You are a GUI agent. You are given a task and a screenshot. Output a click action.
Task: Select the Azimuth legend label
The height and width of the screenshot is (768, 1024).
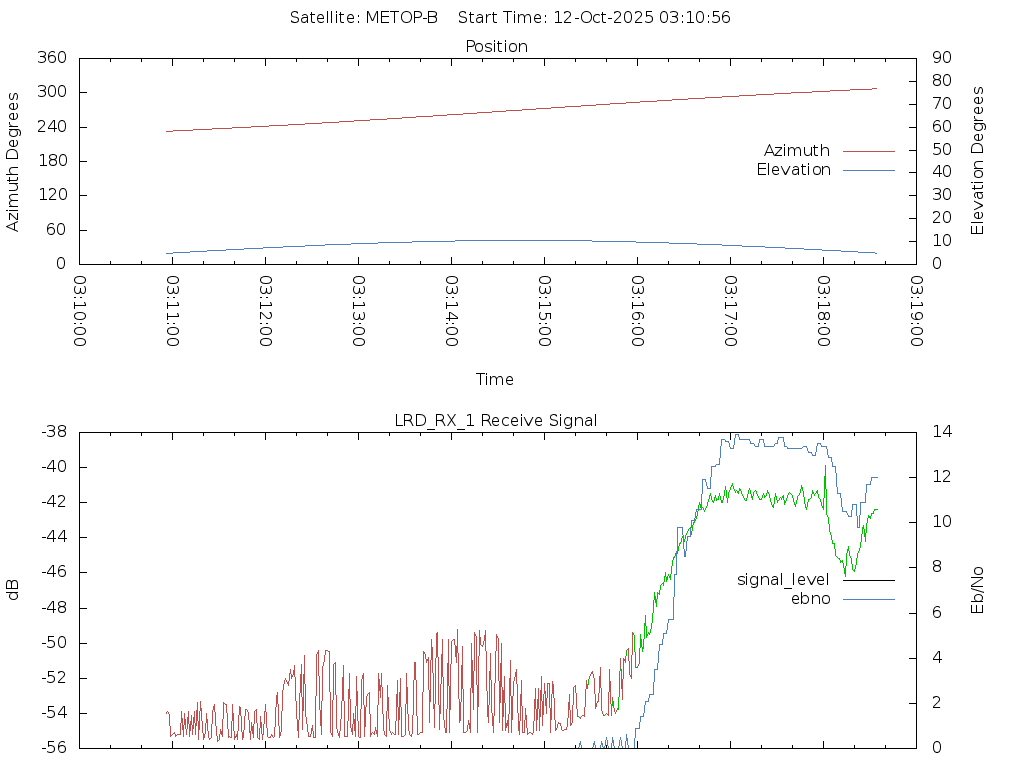796,151
